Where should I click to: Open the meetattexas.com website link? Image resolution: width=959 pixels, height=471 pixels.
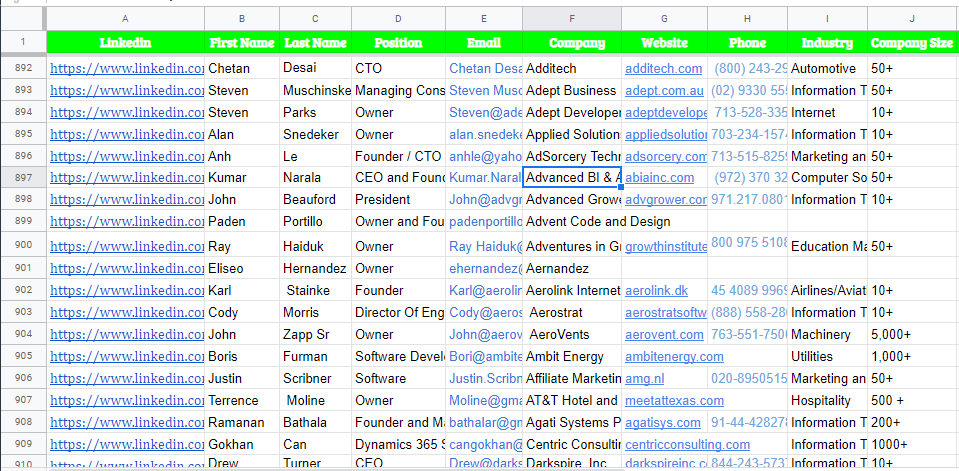[675, 400]
